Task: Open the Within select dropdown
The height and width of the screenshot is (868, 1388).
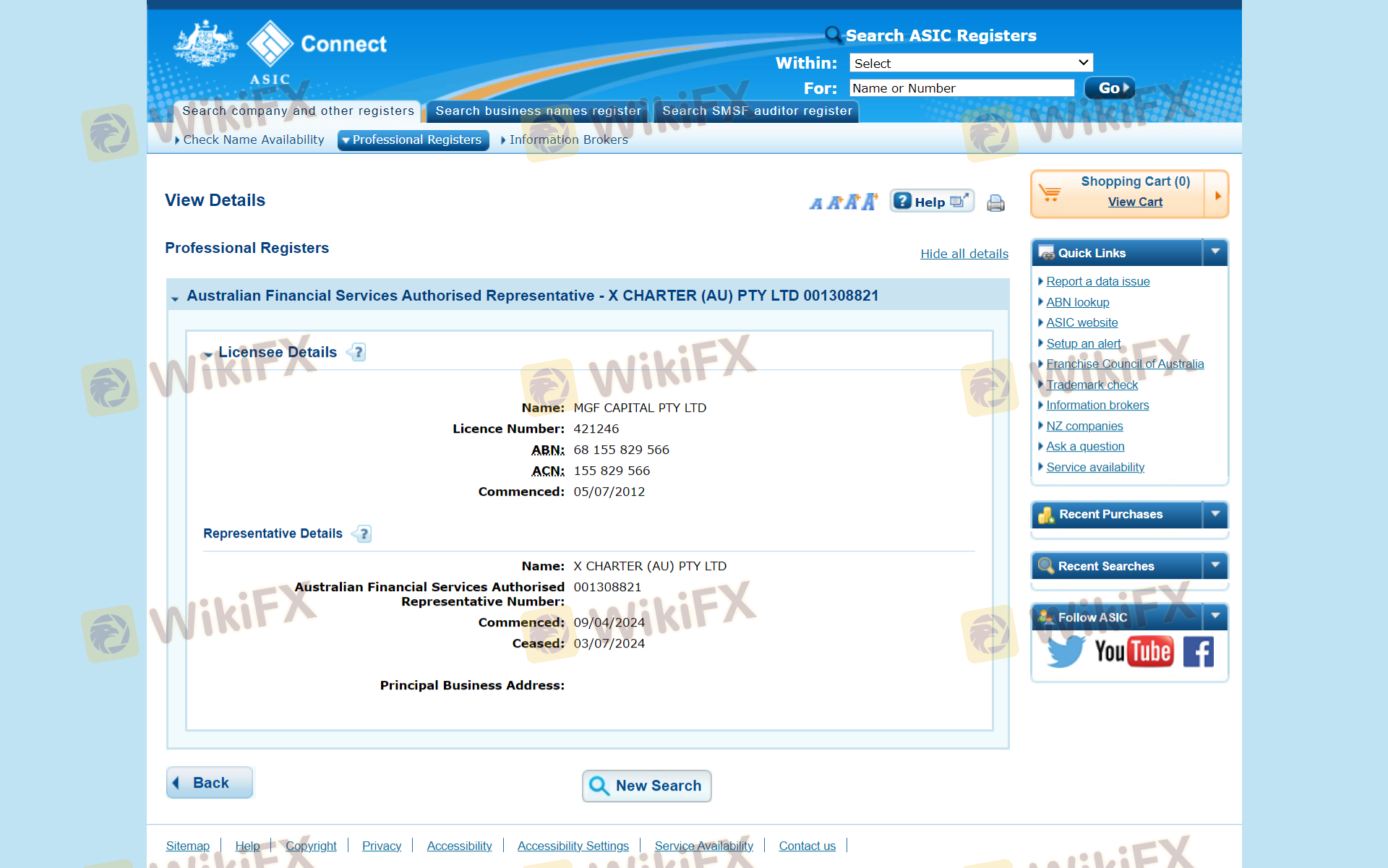Action: click(970, 63)
